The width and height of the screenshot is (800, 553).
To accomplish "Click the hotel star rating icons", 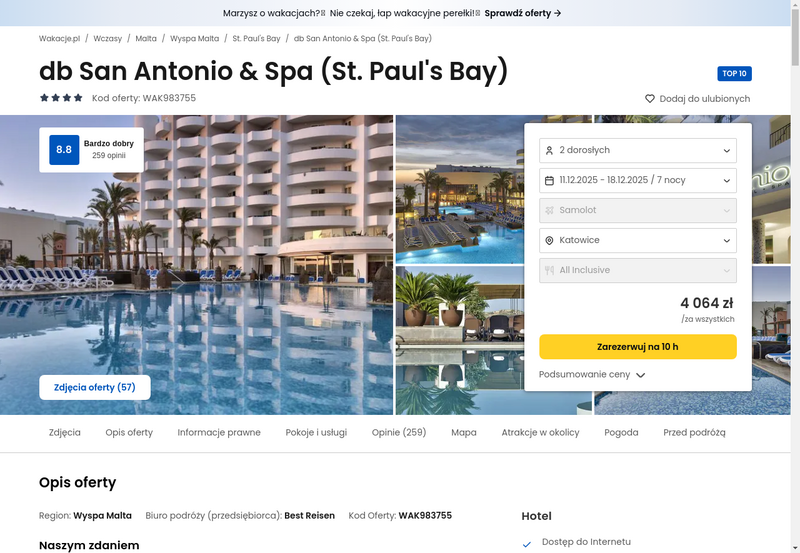I will pos(61,98).
